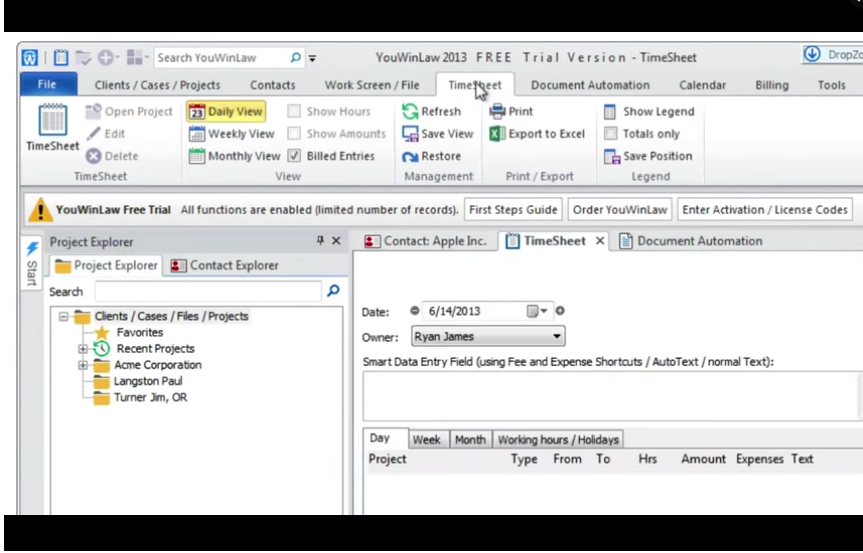Viewport: 863px width, 553px height.
Task: Click Save Position in Legend group
Action: tap(648, 156)
